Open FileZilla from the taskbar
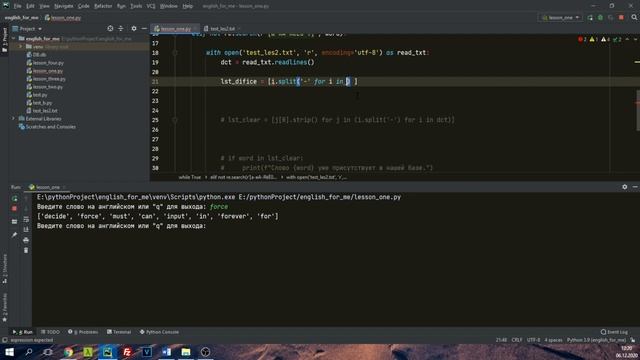The width and height of the screenshot is (640, 360). (x=127, y=352)
